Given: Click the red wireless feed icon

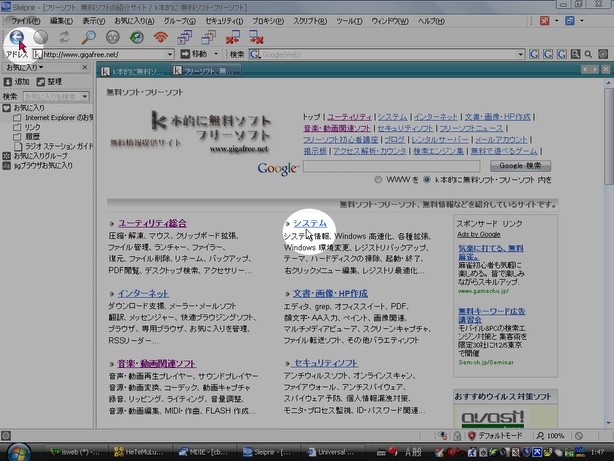Looking at the screenshot, I should point(161,37).
